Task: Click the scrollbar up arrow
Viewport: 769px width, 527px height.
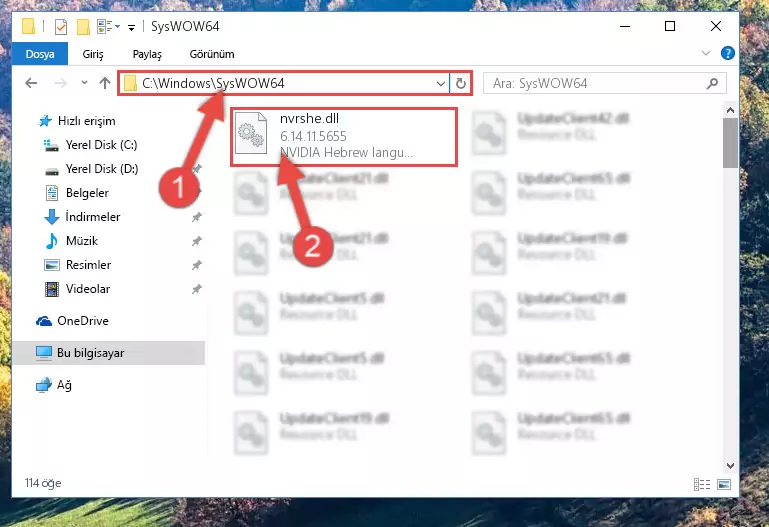Action: [x=730, y=110]
